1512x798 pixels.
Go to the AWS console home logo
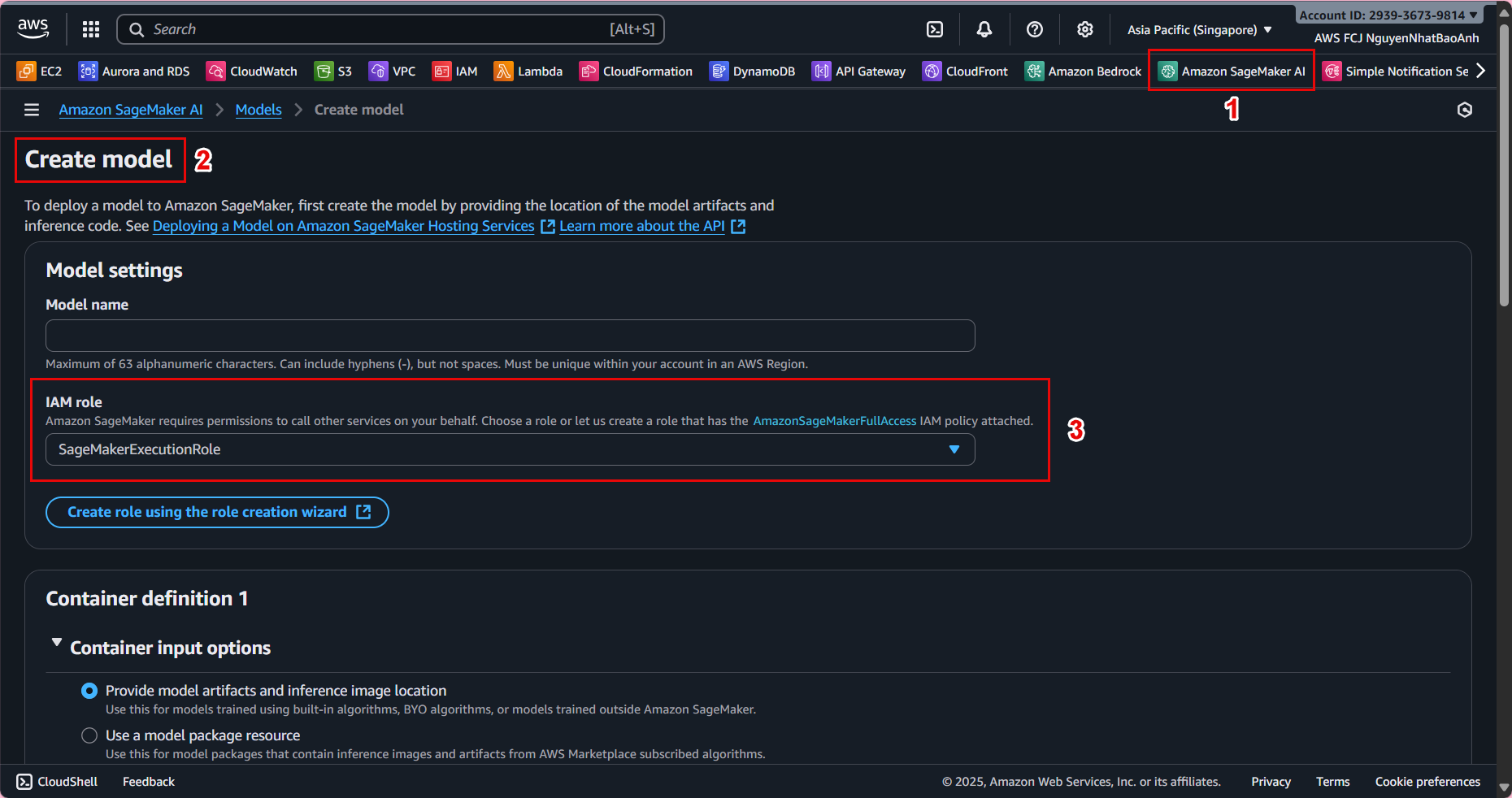coord(33,28)
